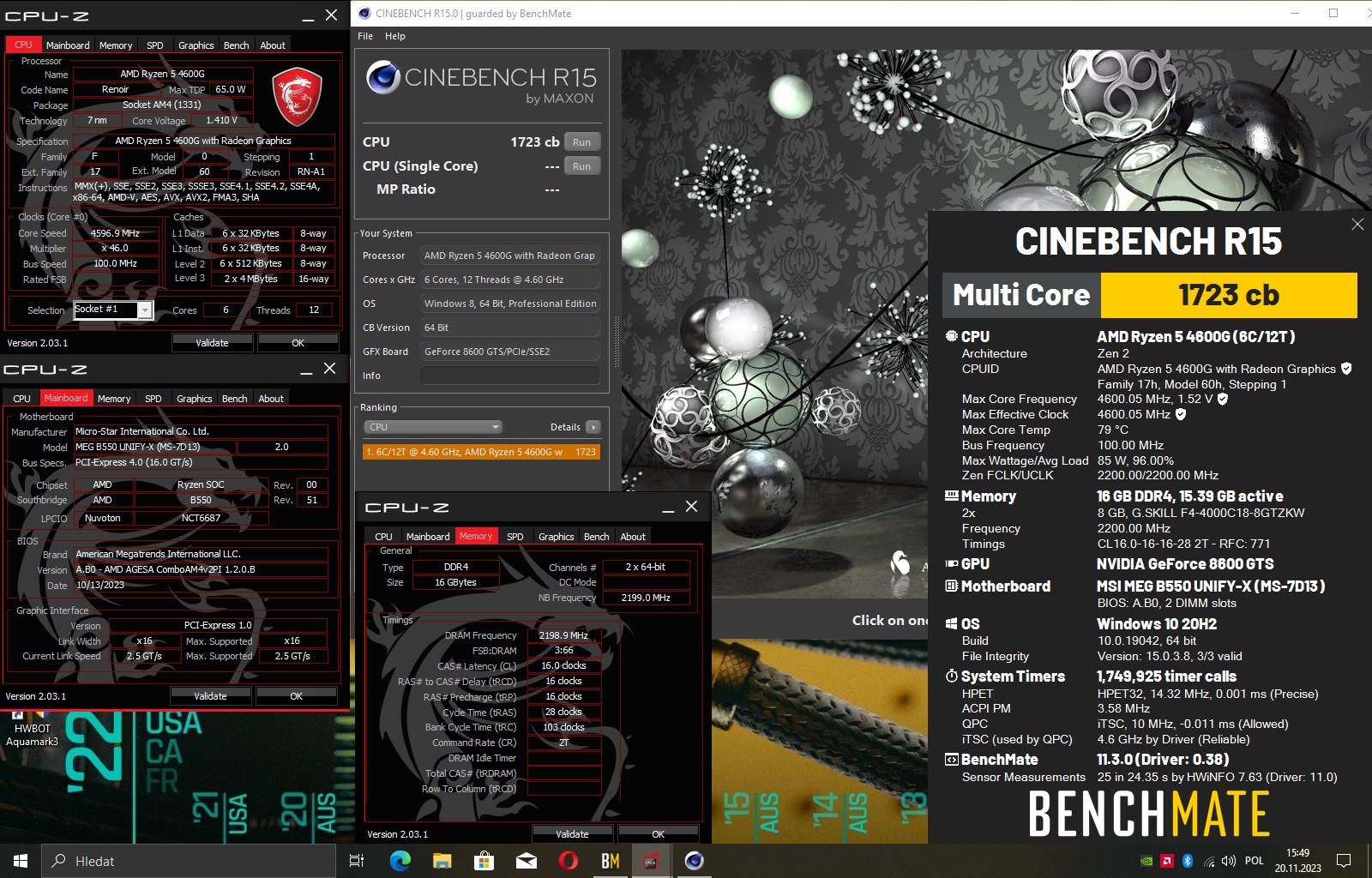Run the CPU (Single Core) test
The width and height of the screenshot is (1372, 878).
(x=582, y=166)
